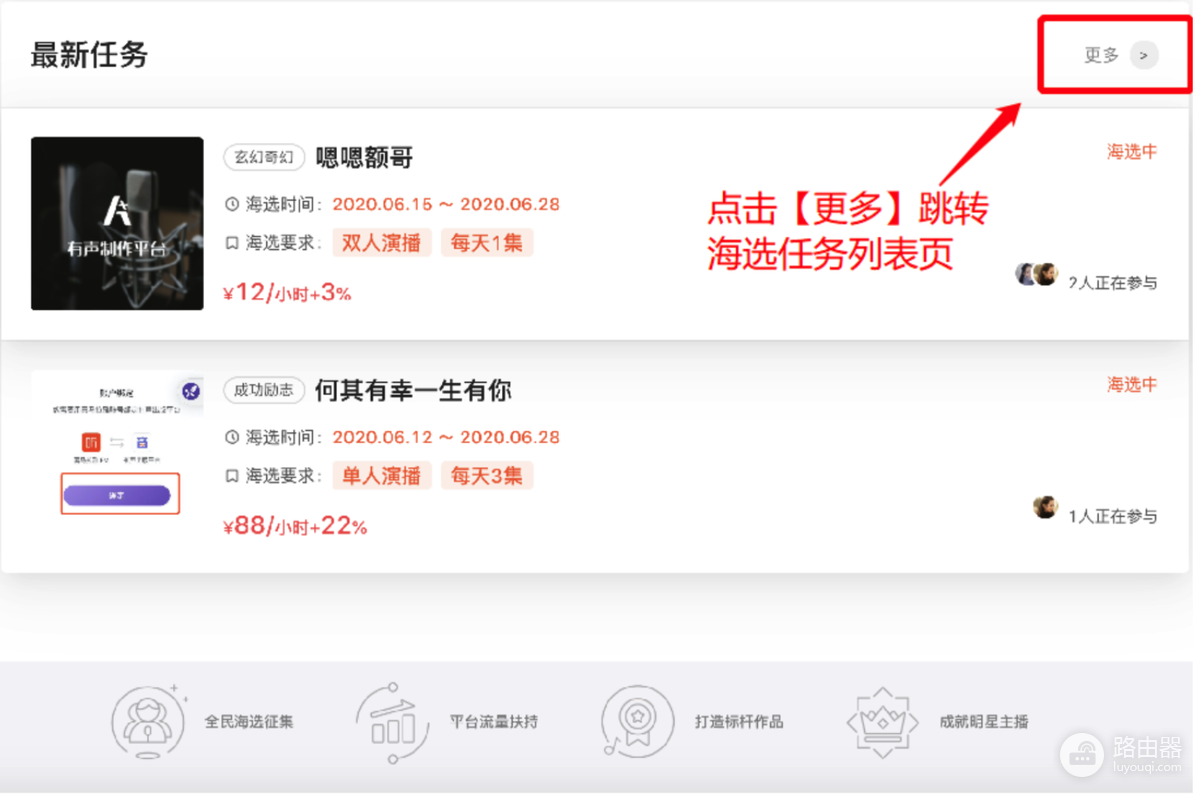Click the arrow icon beside 更多
1200x795 pixels.
pos(1144,55)
